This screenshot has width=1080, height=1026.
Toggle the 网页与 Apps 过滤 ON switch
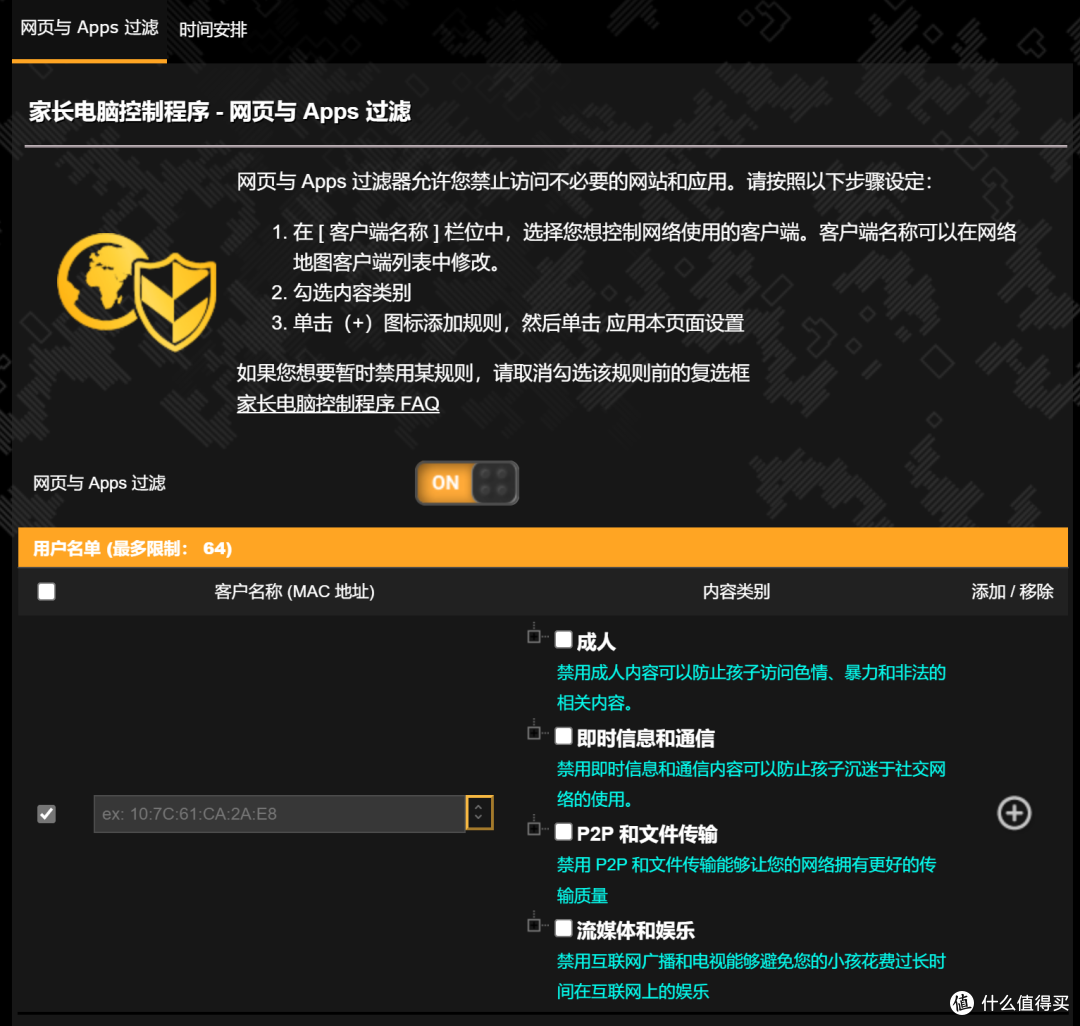pyautogui.click(x=466, y=483)
